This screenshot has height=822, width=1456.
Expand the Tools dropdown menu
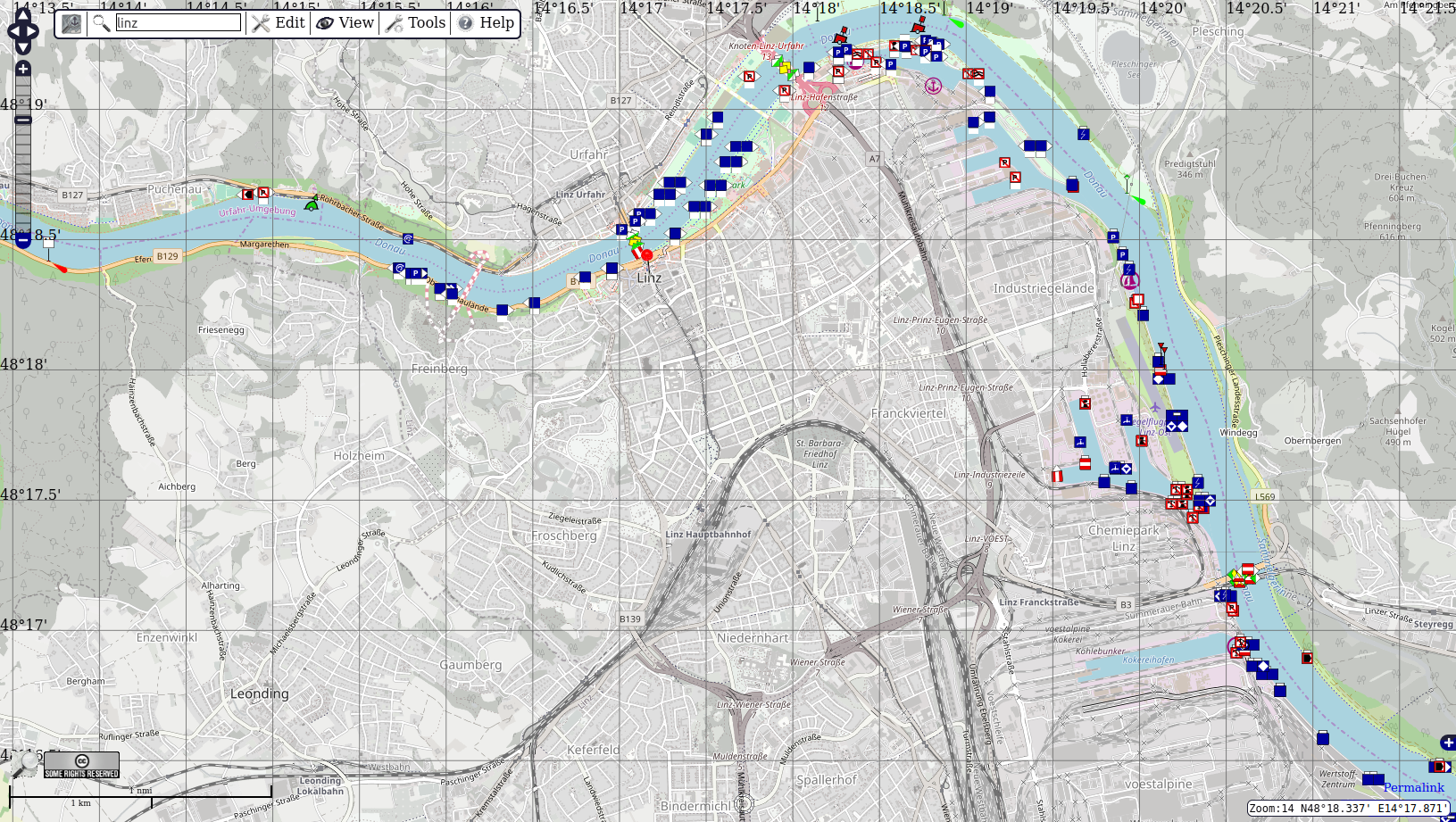tap(415, 23)
